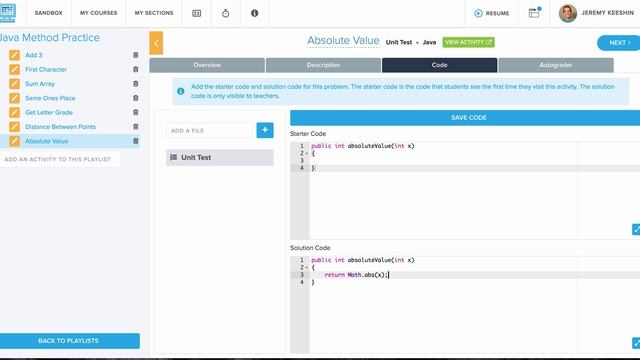Expand the Starter Code editor fullscreen icon
The height and width of the screenshot is (360, 640).
(636, 229)
